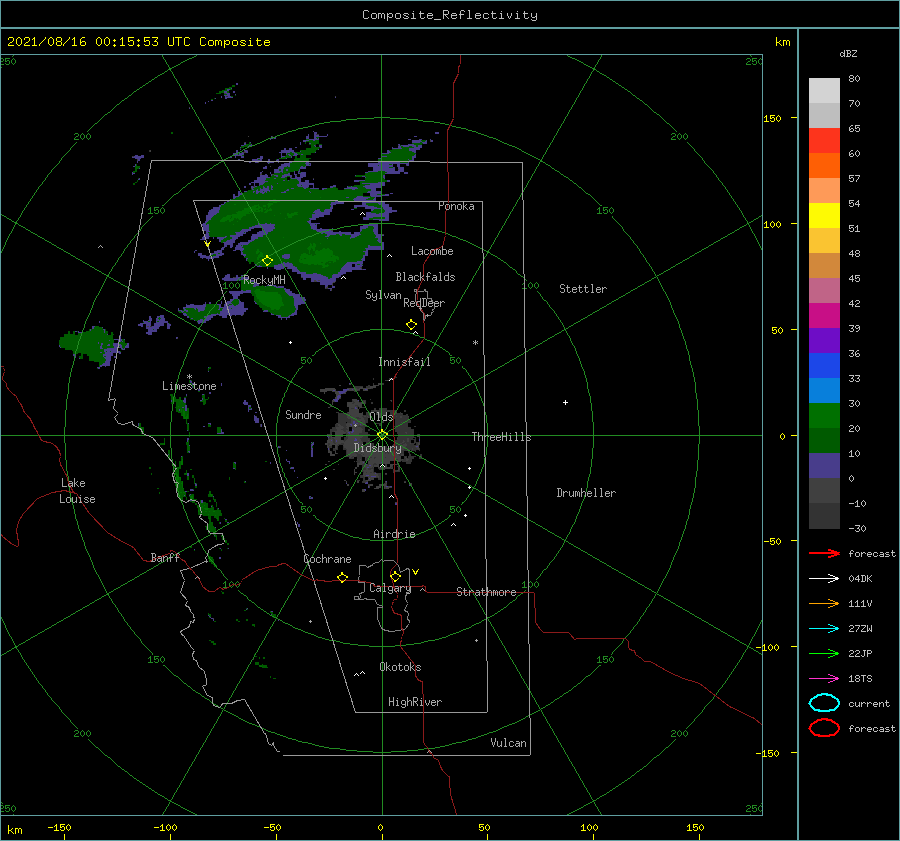
Task: Click the Okotoks label
Action: click(400, 667)
